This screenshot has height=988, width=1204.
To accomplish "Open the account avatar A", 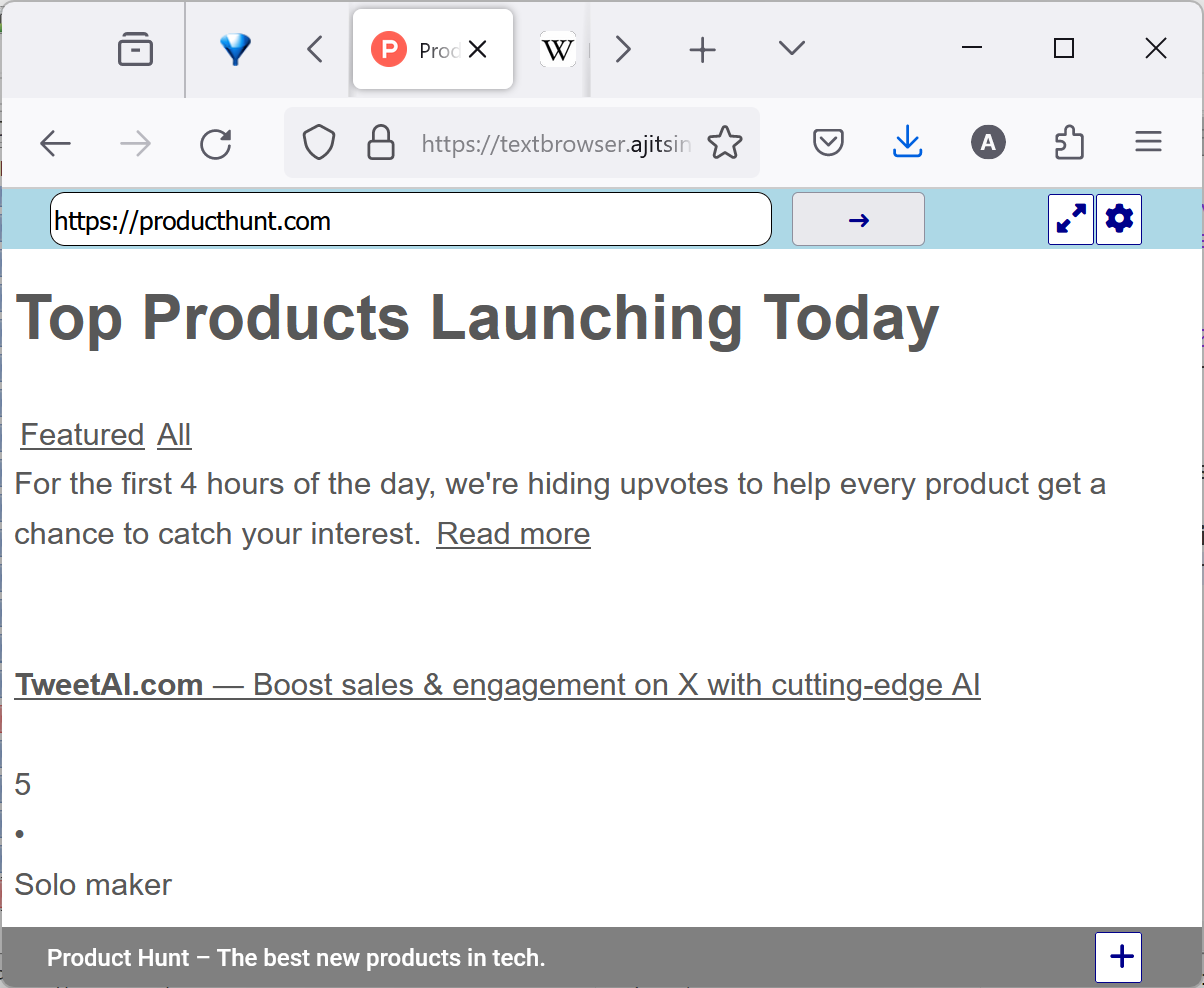I will pyautogui.click(x=988, y=143).
